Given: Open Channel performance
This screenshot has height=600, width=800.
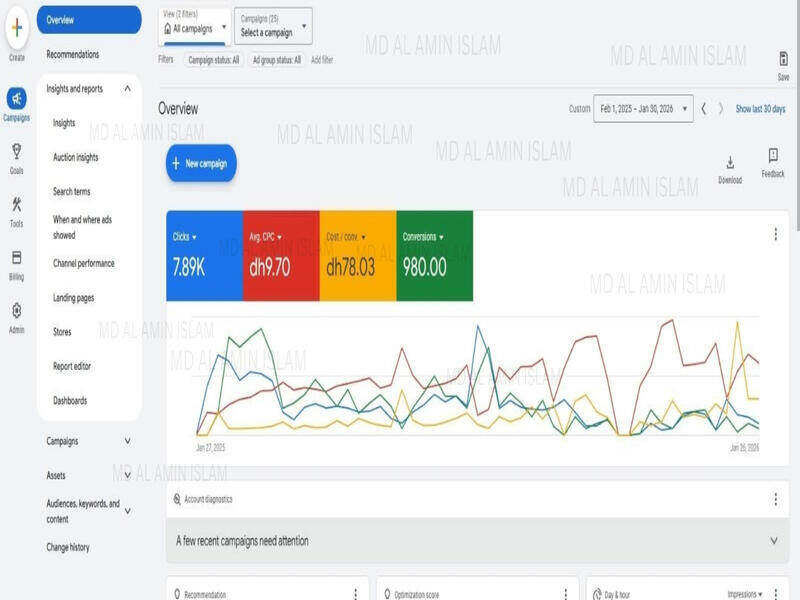Looking at the screenshot, I should [x=84, y=263].
